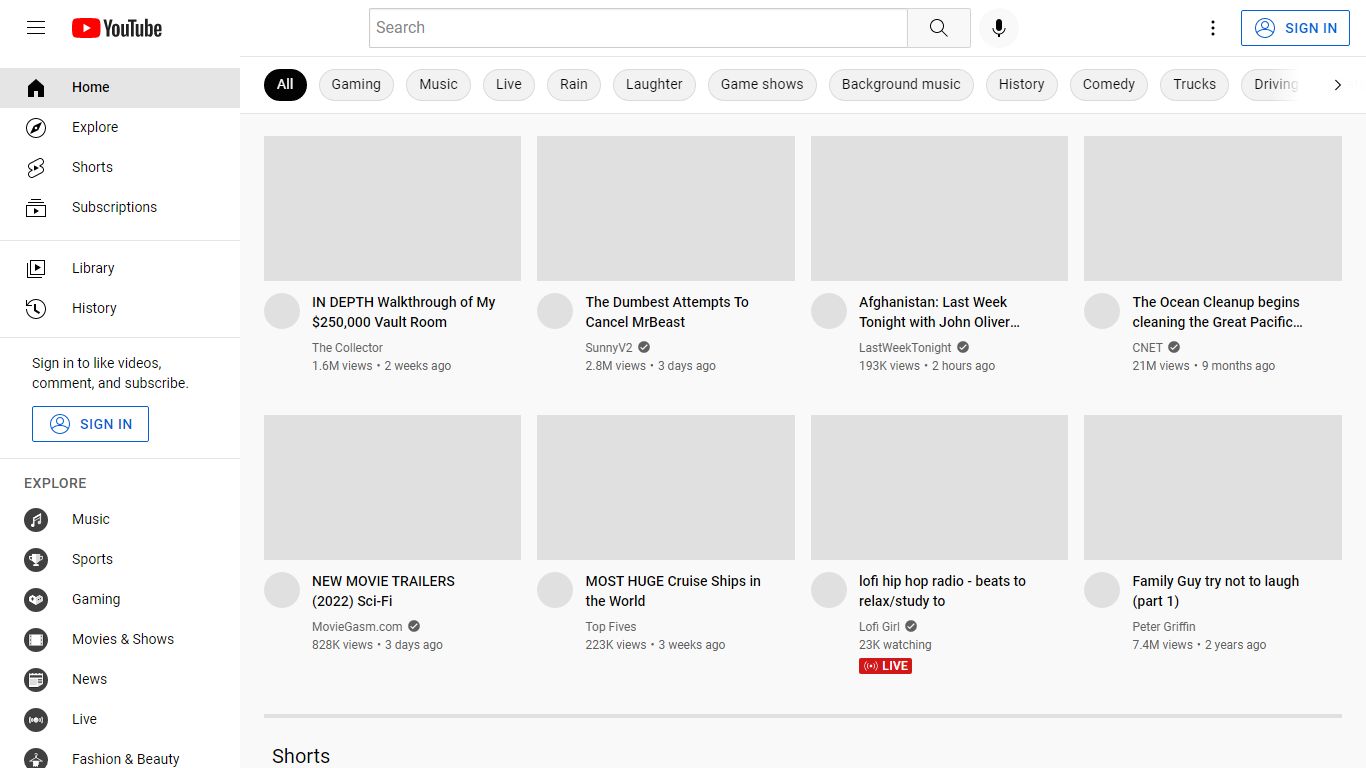Start voice search with microphone
1366x768 pixels.
coord(998,28)
